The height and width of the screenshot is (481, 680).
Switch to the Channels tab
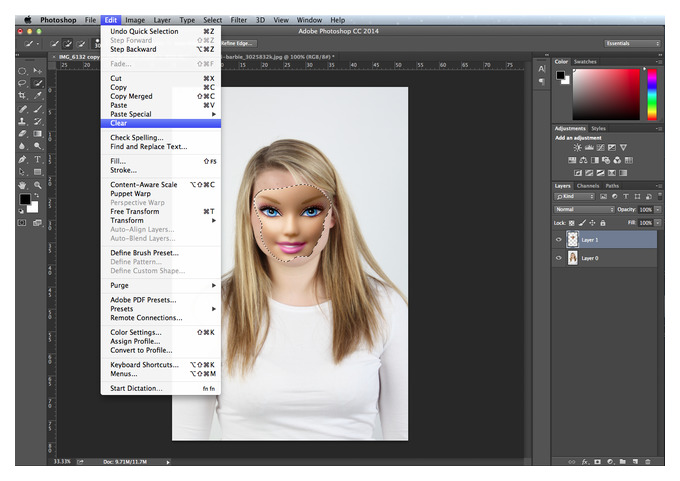pyautogui.click(x=588, y=186)
